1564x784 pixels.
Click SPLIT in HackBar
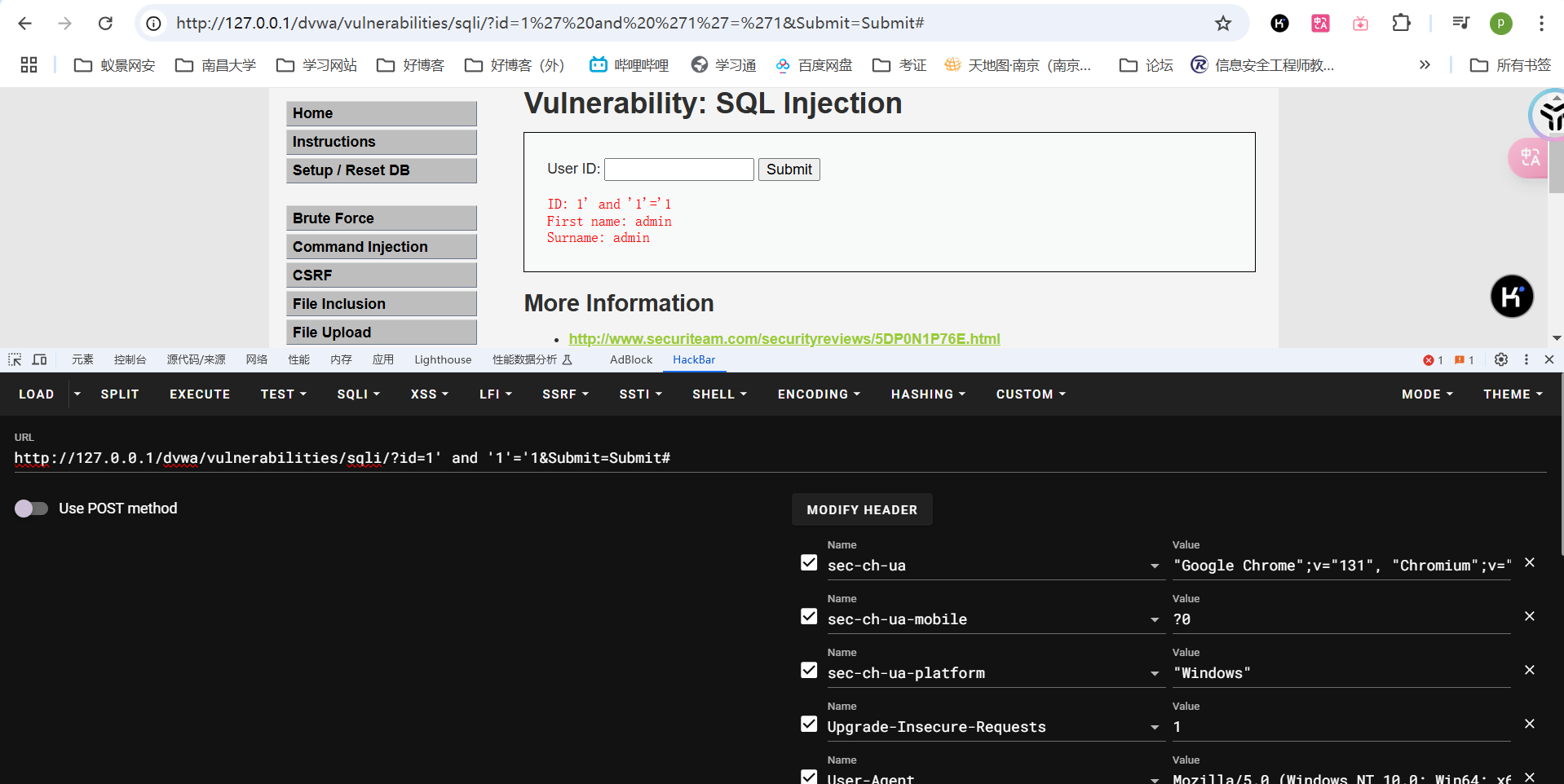pos(120,394)
